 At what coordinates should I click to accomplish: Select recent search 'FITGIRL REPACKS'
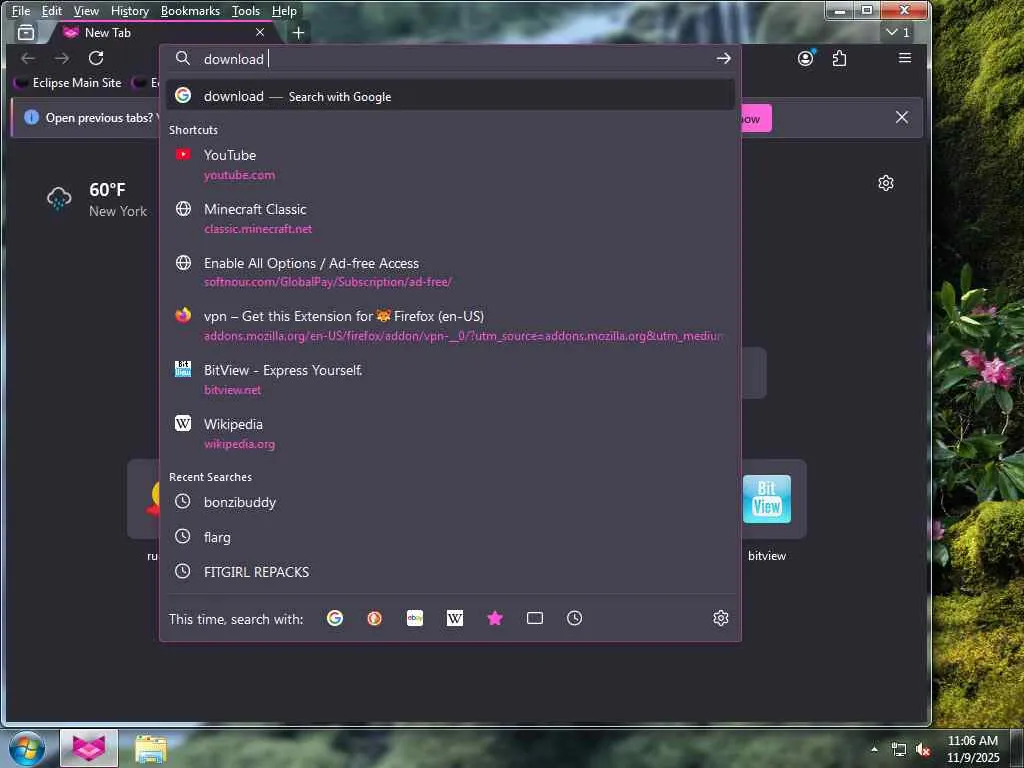(x=450, y=571)
